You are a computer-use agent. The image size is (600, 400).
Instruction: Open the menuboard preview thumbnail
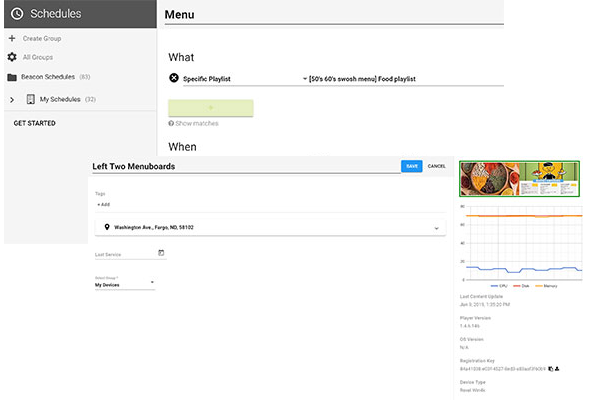[519, 179]
